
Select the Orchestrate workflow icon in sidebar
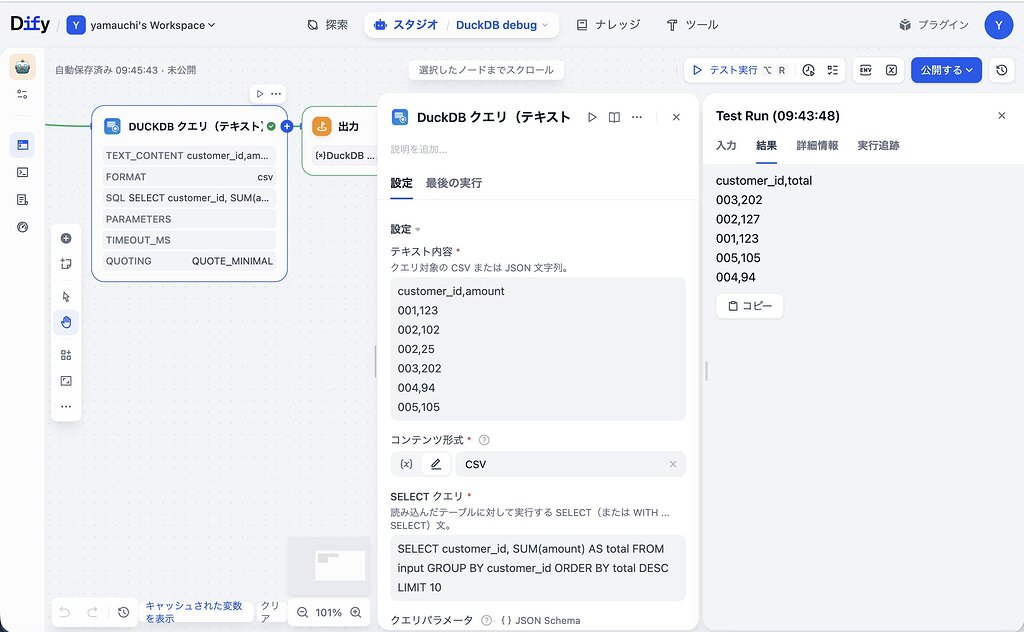pos(22,145)
